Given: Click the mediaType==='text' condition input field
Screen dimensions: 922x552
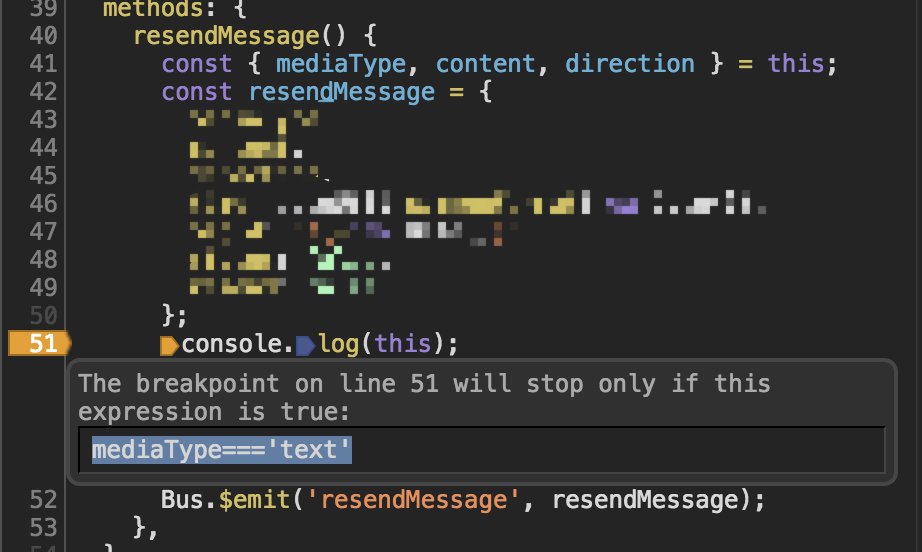Looking at the screenshot, I should point(482,450).
